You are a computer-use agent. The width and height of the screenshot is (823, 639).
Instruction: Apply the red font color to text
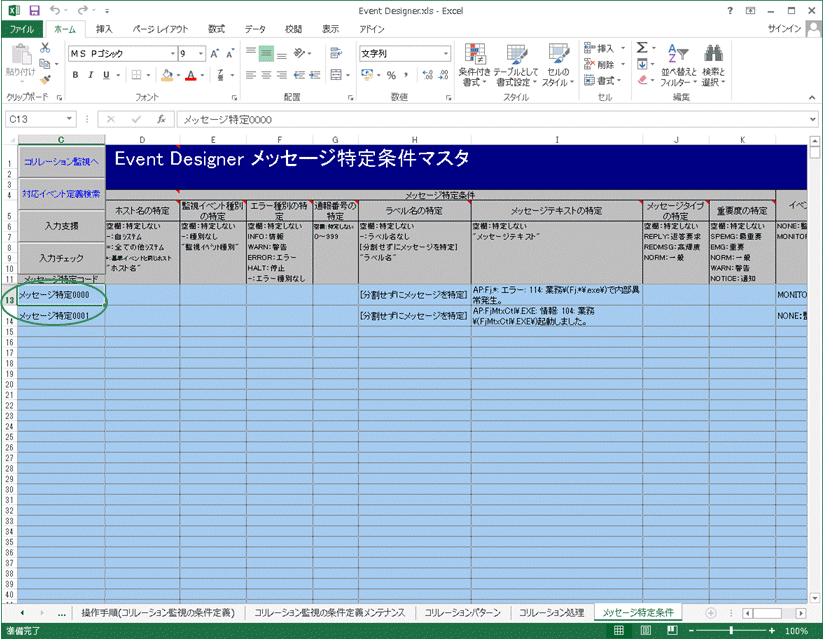(191, 75)
